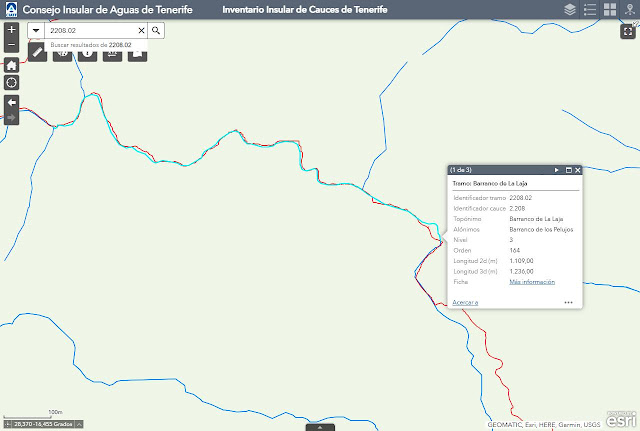Click the coordinate capture icon at bottom-left
640x431 pixels.
coord(7,424)
